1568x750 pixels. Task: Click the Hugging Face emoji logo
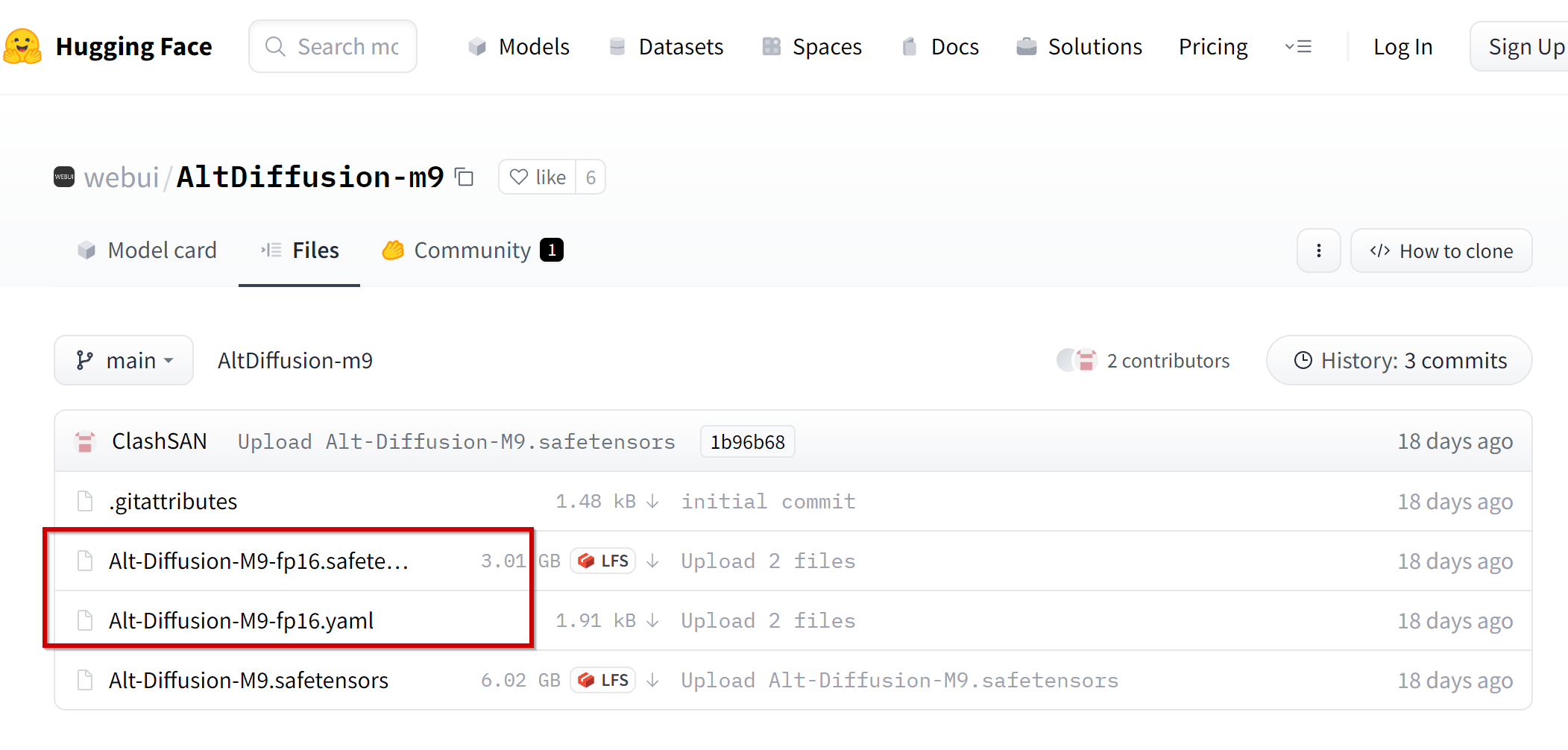point(23,46)
